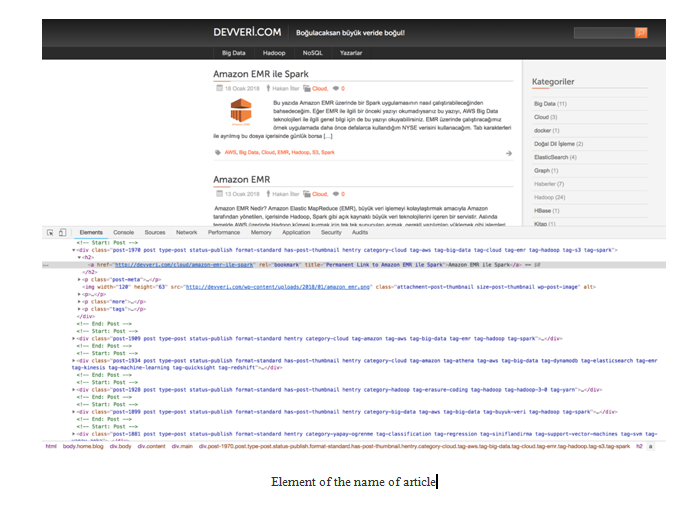Select the body.home.blog breadcrumb item
Screen dimensions: 699x512
[x=83, y=446]
